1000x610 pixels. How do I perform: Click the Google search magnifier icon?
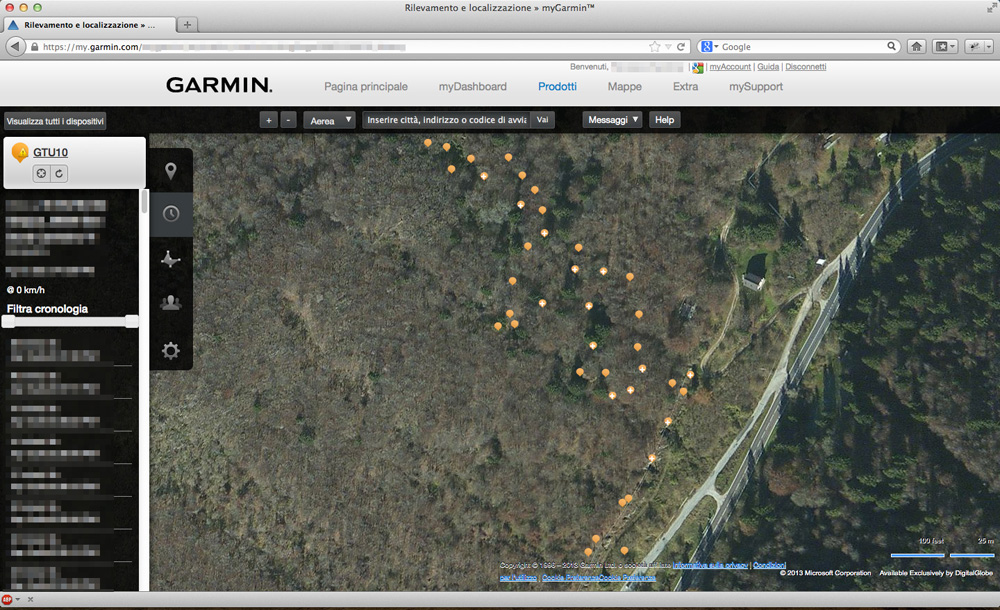tap(892, 46)
